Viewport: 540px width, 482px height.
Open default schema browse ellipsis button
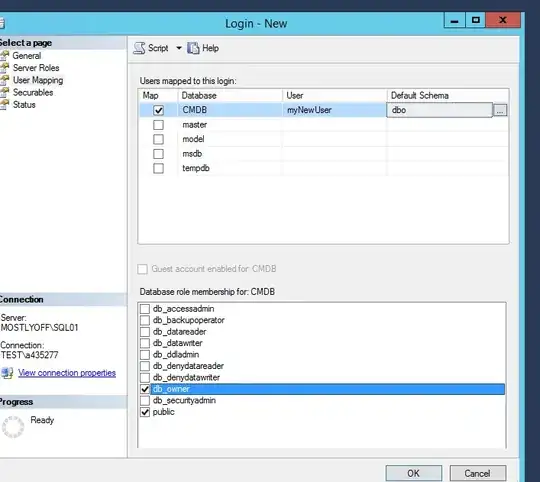tap(500, 111)
